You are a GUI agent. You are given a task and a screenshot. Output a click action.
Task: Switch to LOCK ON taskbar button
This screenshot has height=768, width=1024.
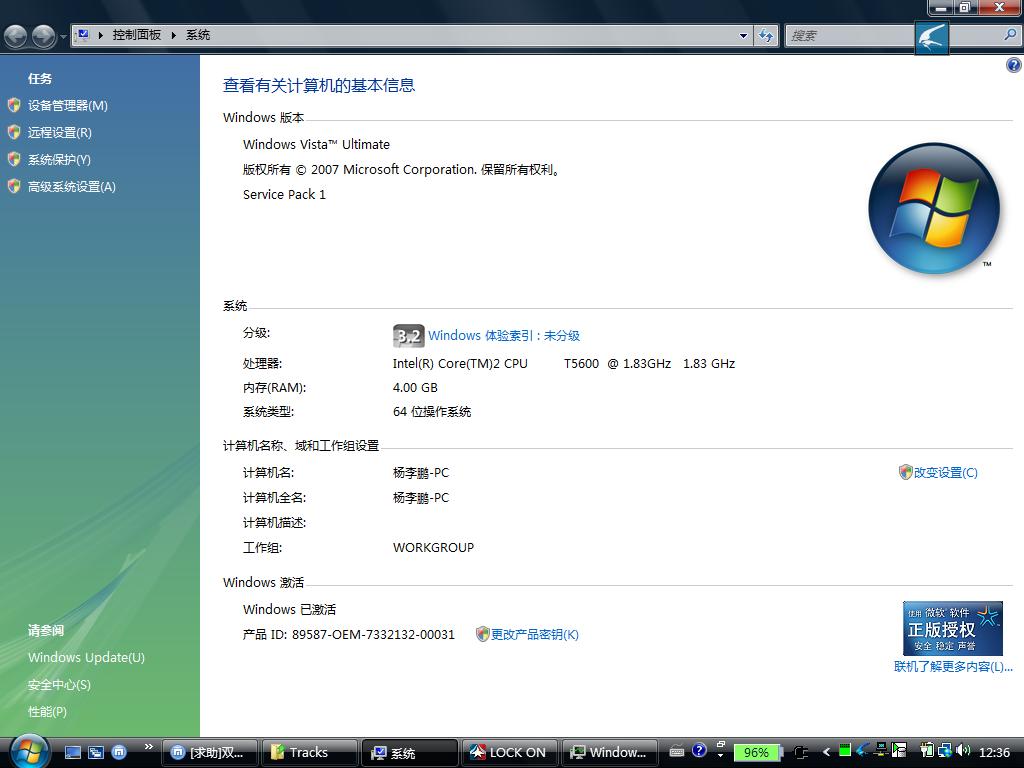509,752
